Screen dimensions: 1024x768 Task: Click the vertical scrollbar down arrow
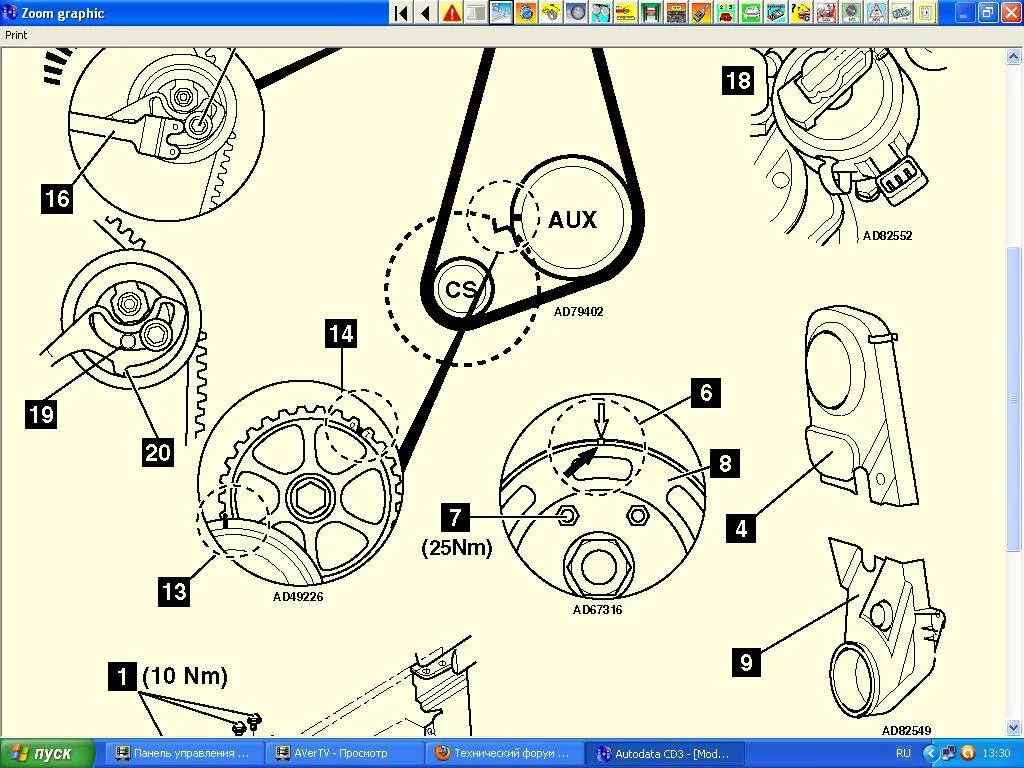pos(1014,727)
